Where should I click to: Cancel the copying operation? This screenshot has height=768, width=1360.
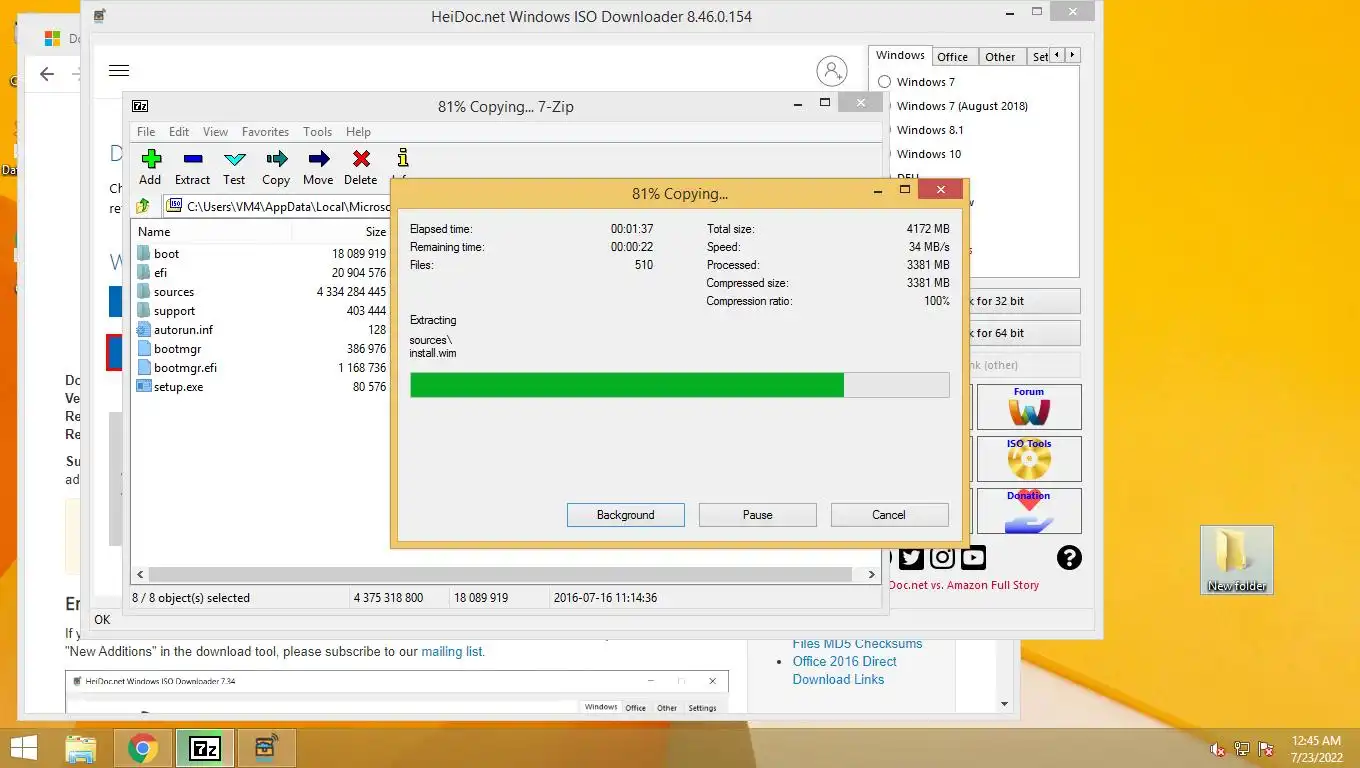coord(889,515)
